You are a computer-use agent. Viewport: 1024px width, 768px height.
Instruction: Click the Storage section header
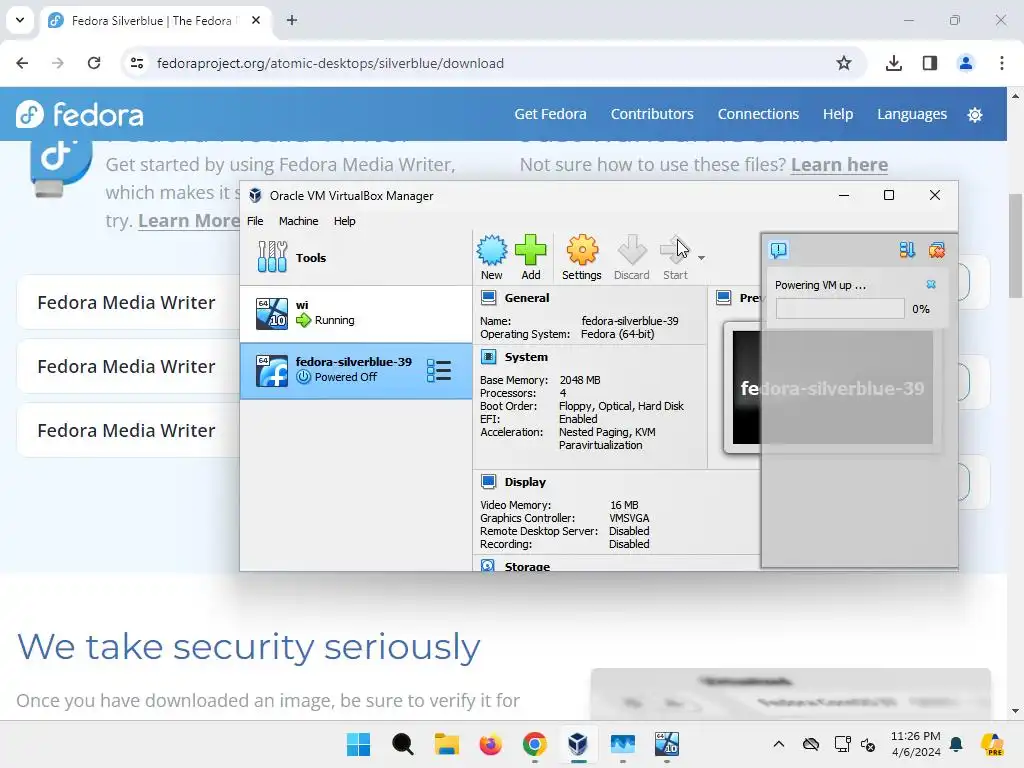pyautogui.click(x=527, y=566)
